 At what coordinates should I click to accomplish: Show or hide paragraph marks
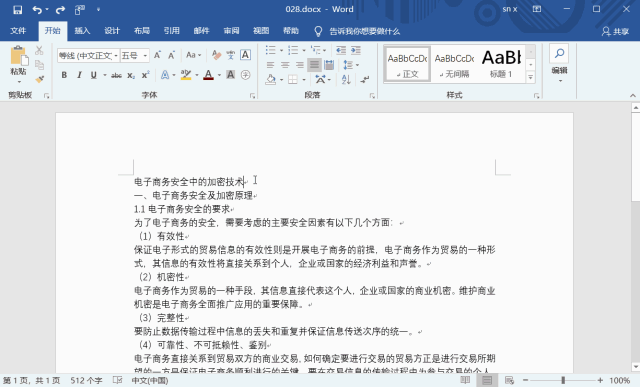point(364,80)
